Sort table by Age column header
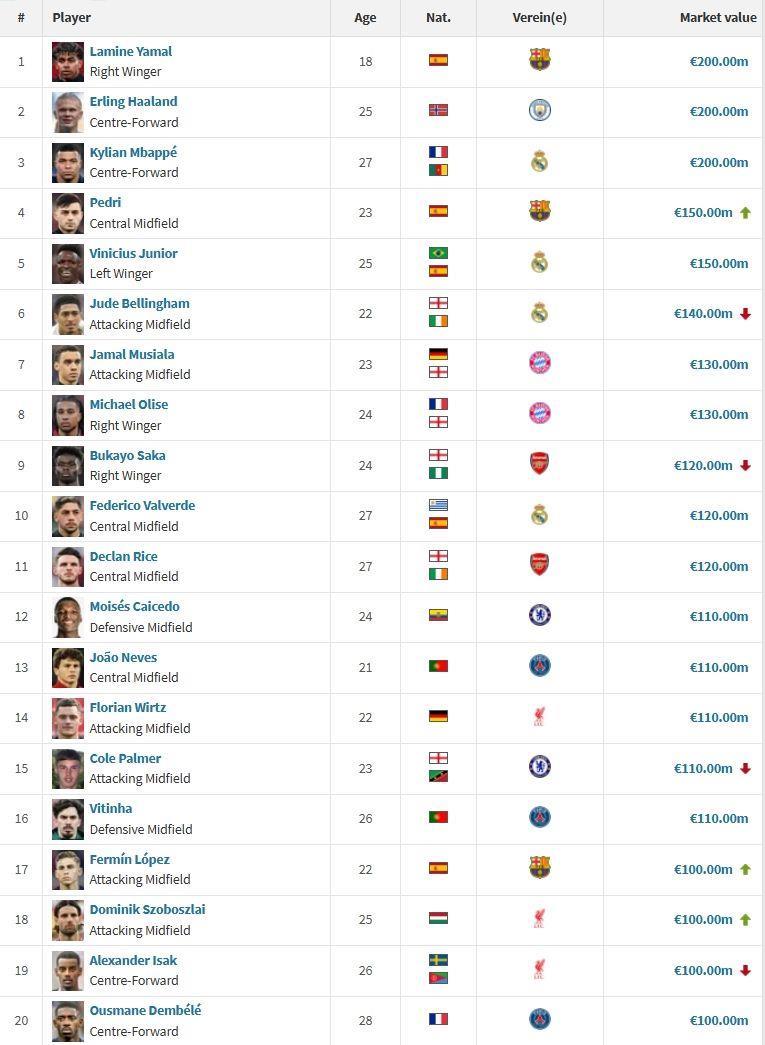This screenshot has height=1045, width=765. pyautogui.click(x=365, y=17)
